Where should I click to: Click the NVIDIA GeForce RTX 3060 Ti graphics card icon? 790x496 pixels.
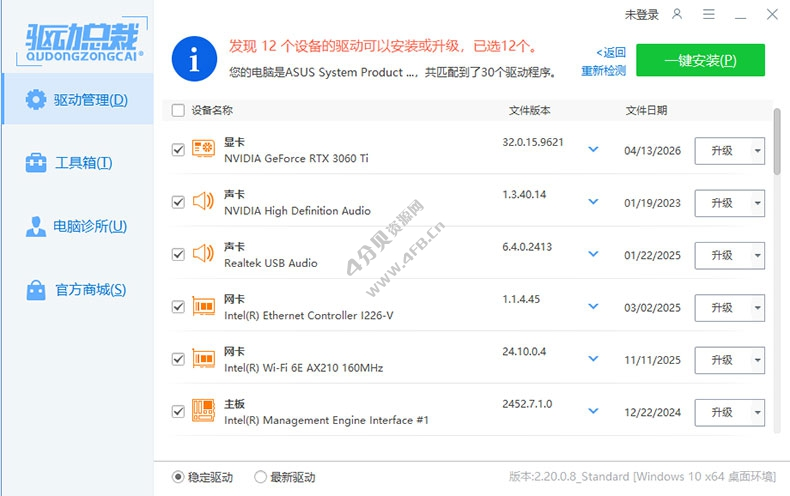point(203,149)
